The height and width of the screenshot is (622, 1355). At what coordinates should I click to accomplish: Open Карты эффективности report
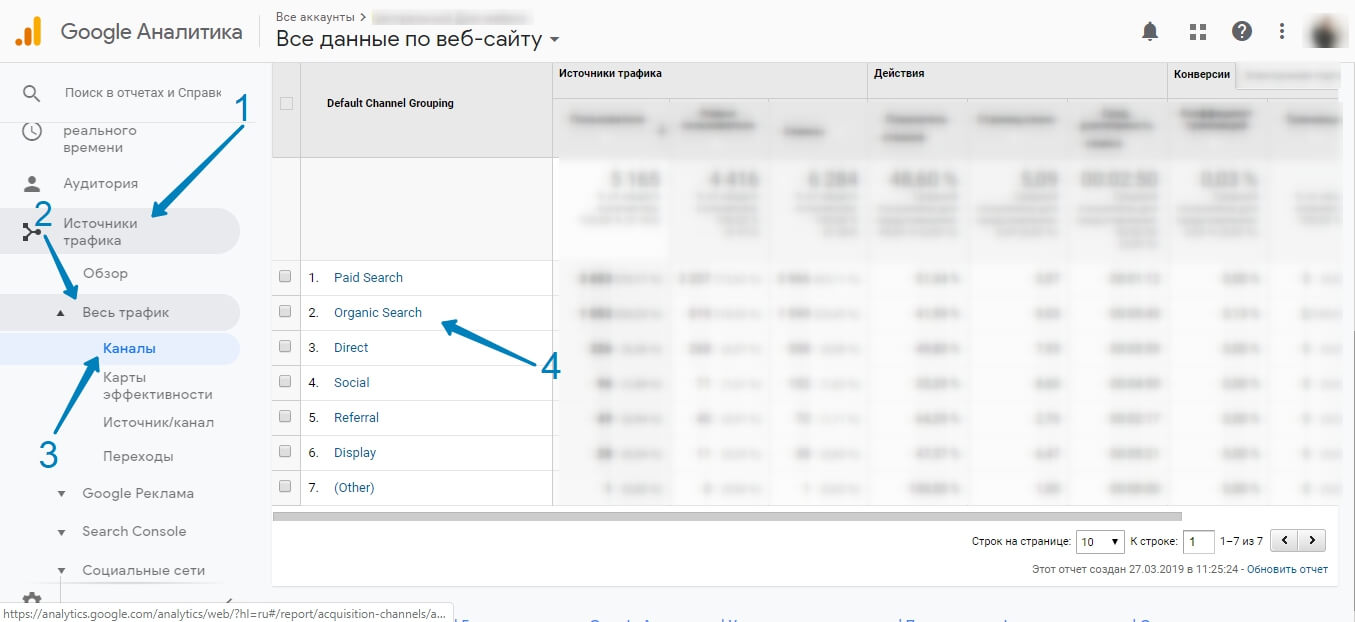tap(158, 386)
